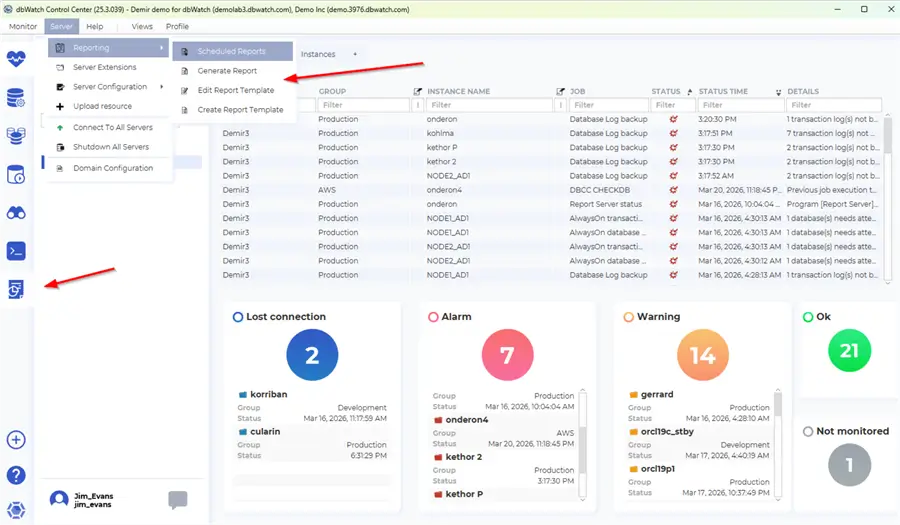The width and height of the screenshot is (900, 525).
Task: Select orcl19c_stby in Warning list
Action: coord(667,431)
